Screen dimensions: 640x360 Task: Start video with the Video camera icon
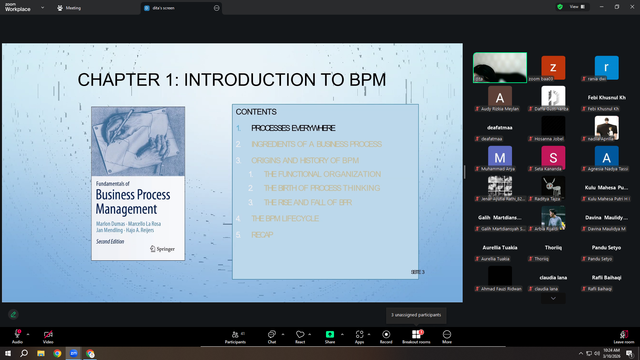click(48, 334)
